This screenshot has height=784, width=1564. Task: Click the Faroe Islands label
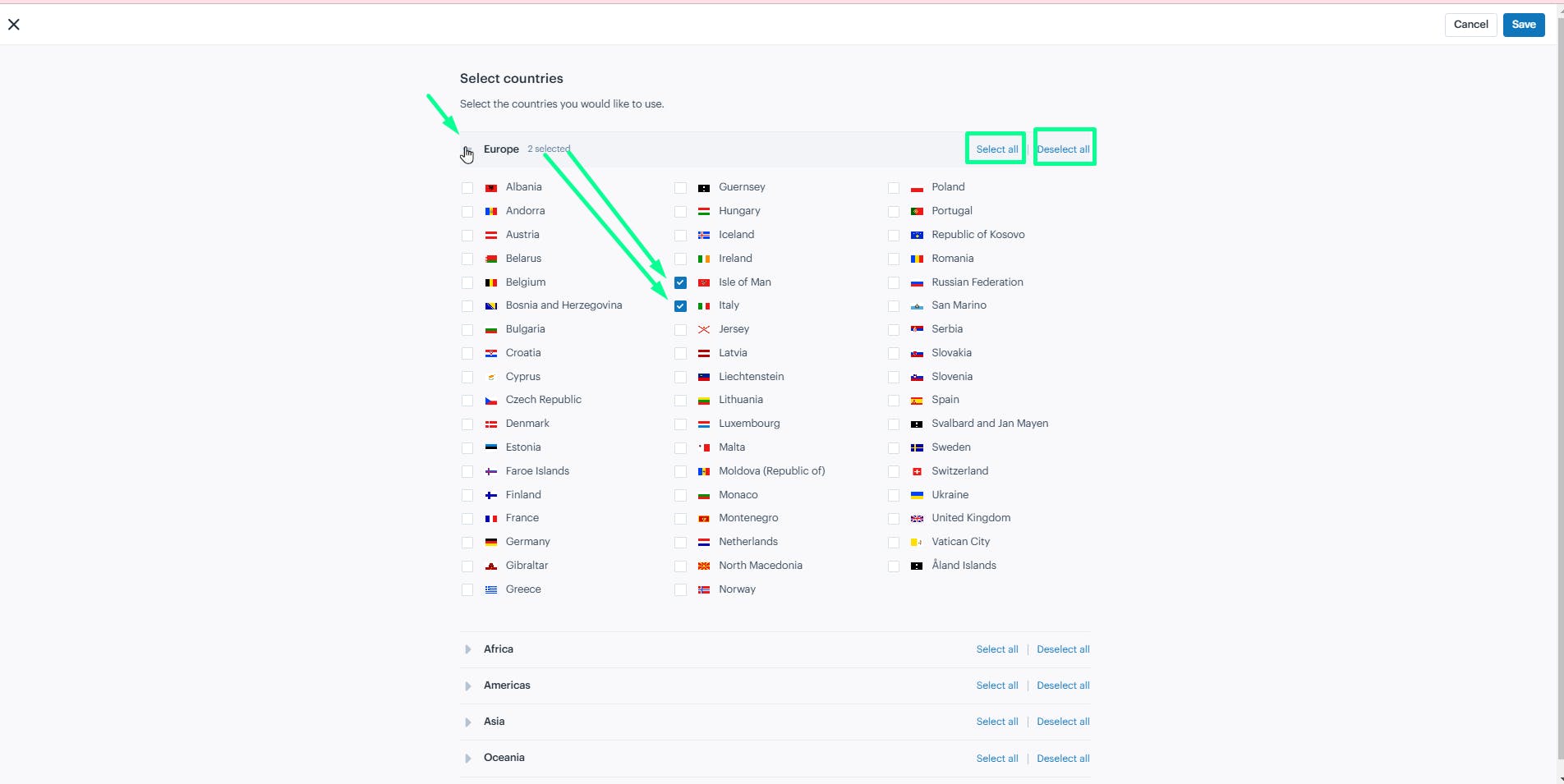point(537,471)
